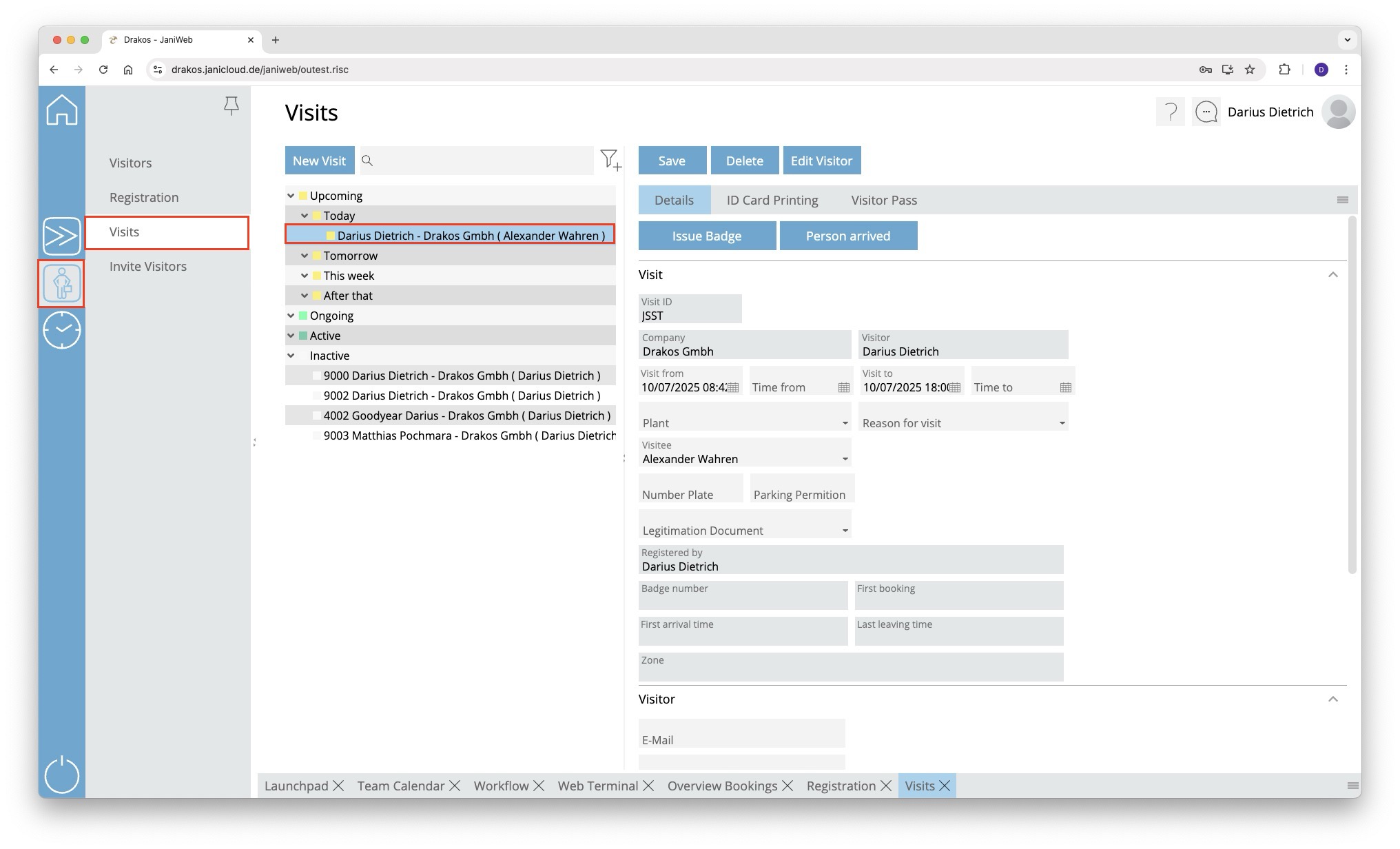Open the double-arrow workflow module icon
This screenshot has width=1400, height=849.
61,236
